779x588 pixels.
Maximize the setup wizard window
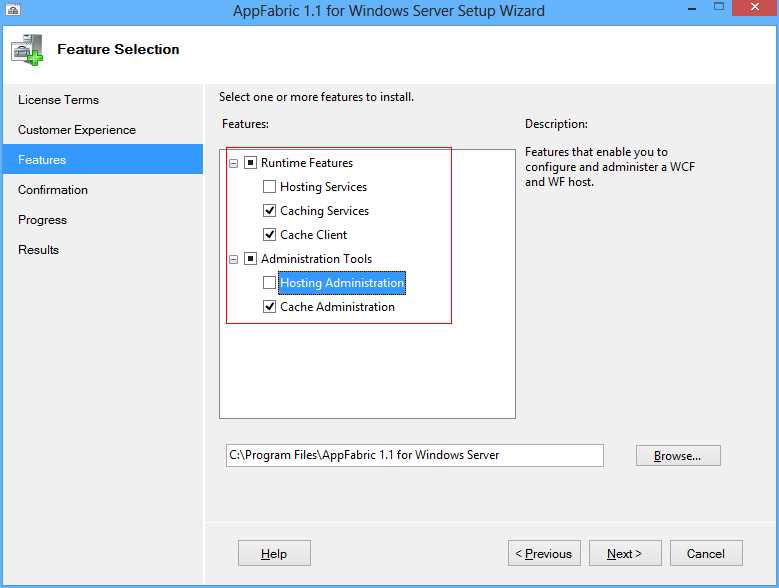tap(718, 7)
